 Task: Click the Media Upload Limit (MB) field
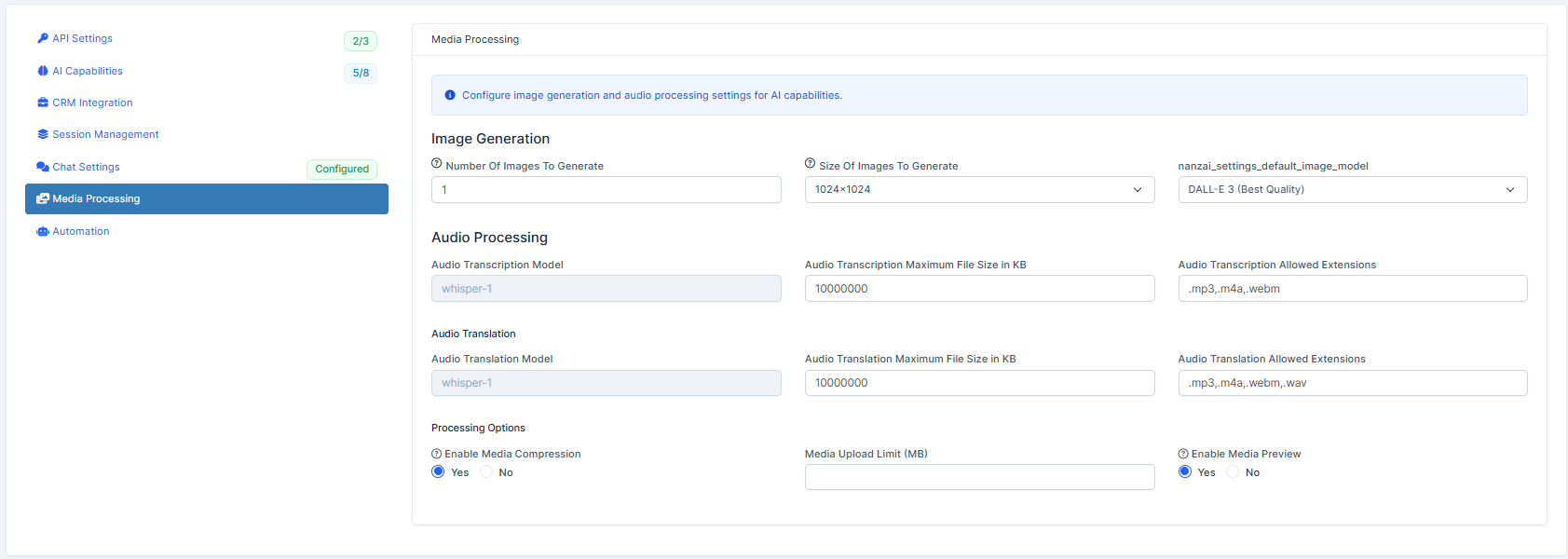coord(979,477)
